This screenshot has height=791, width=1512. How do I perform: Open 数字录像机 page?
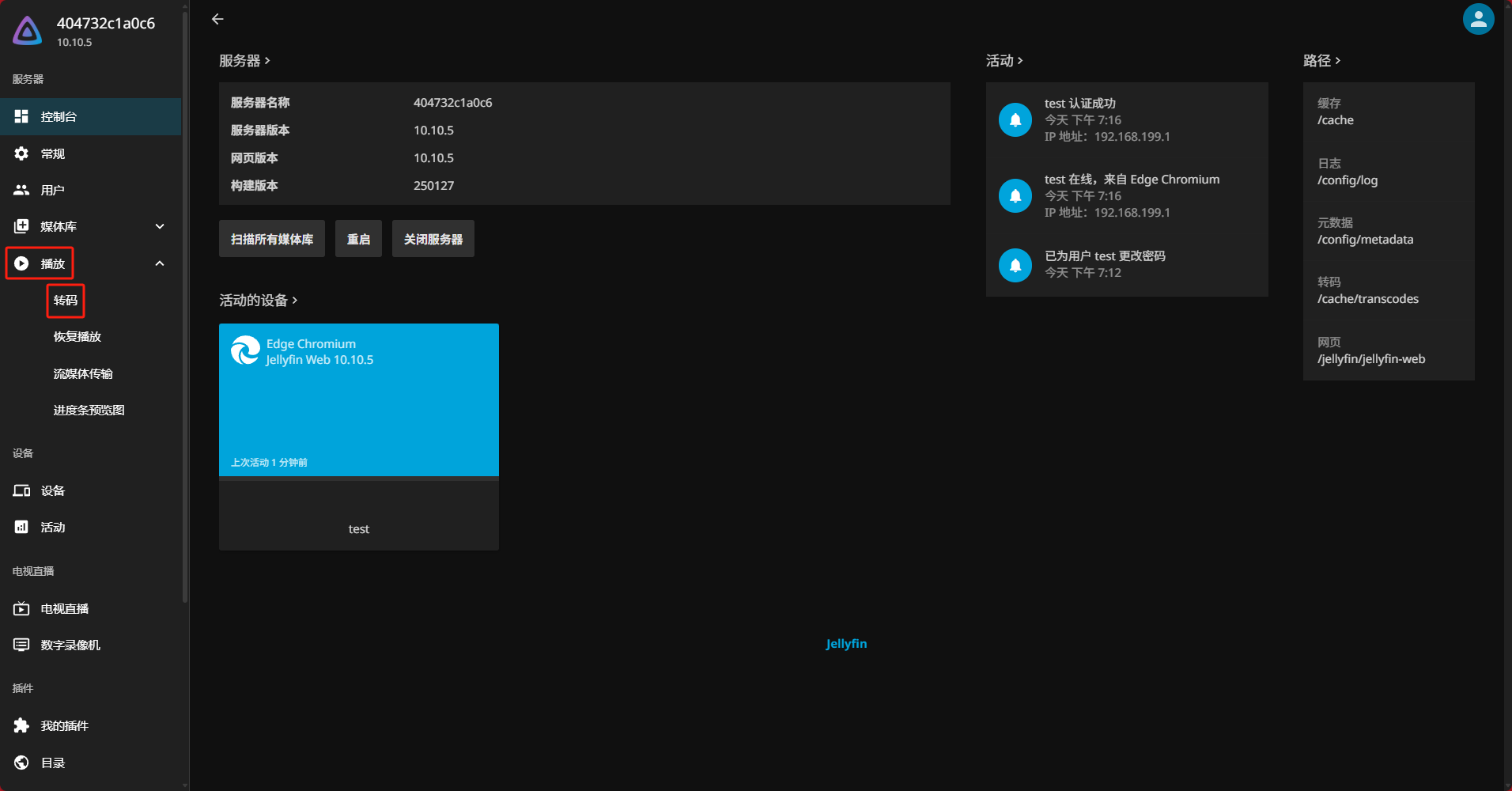click(x=91, y=645)
